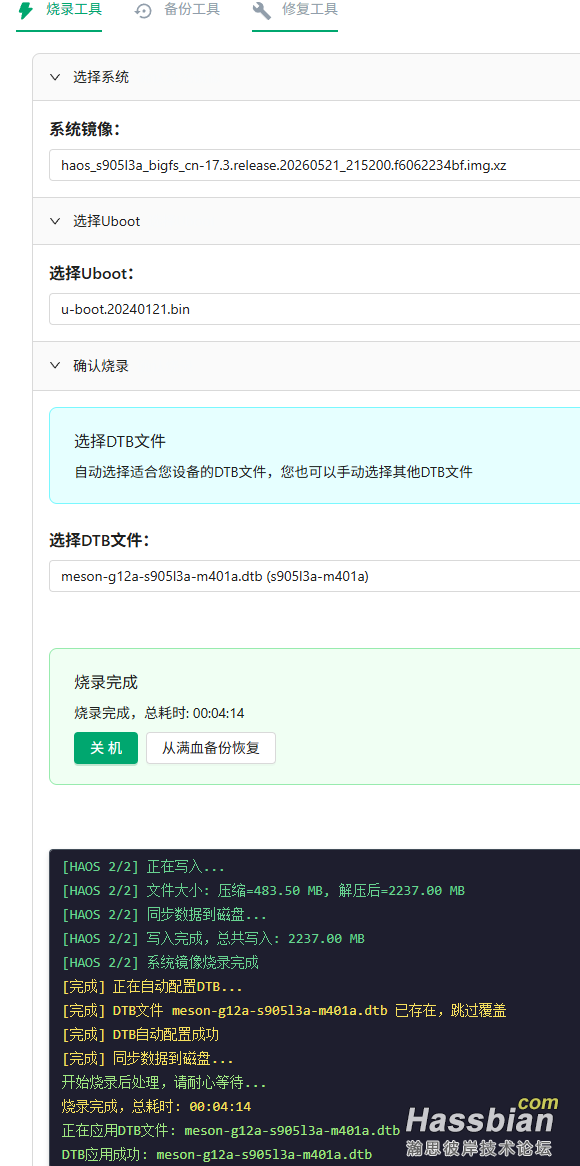Image resolution: width=580 pixels, height=1166 pixels.
Task: Click the backup tool history icon
Action: 144,10
